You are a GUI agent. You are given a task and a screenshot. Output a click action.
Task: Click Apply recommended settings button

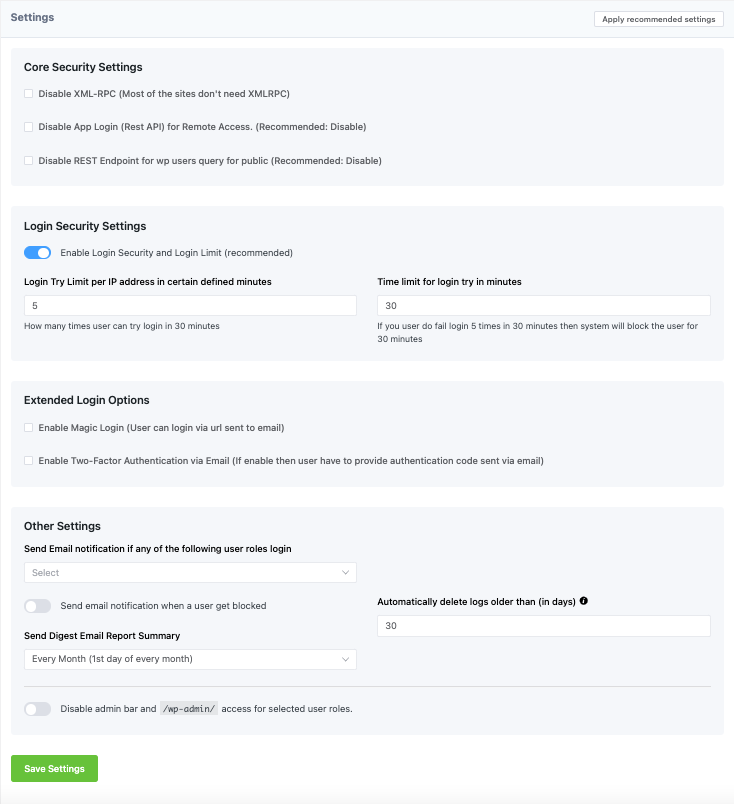[658, 19]
